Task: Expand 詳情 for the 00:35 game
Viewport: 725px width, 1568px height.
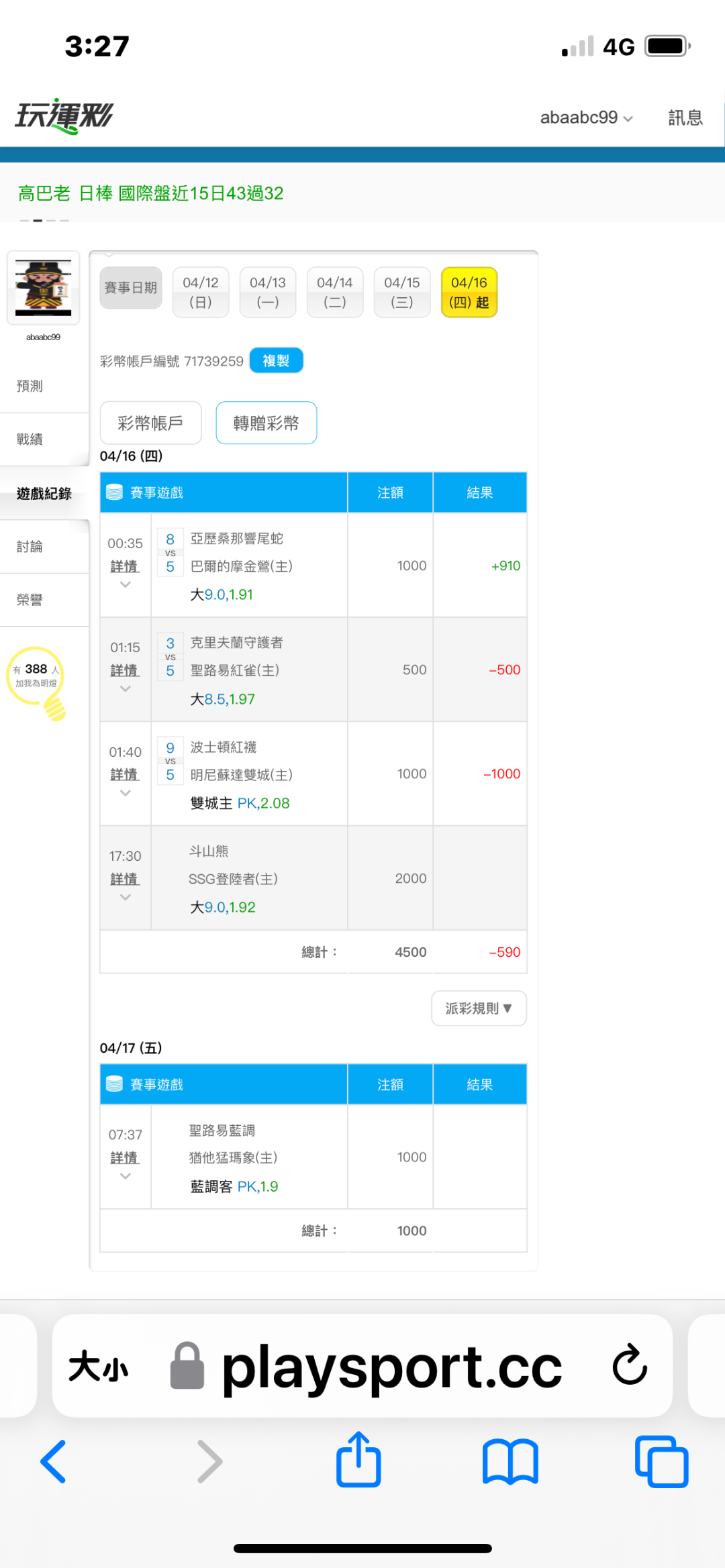Action: (x=125, y=567)
